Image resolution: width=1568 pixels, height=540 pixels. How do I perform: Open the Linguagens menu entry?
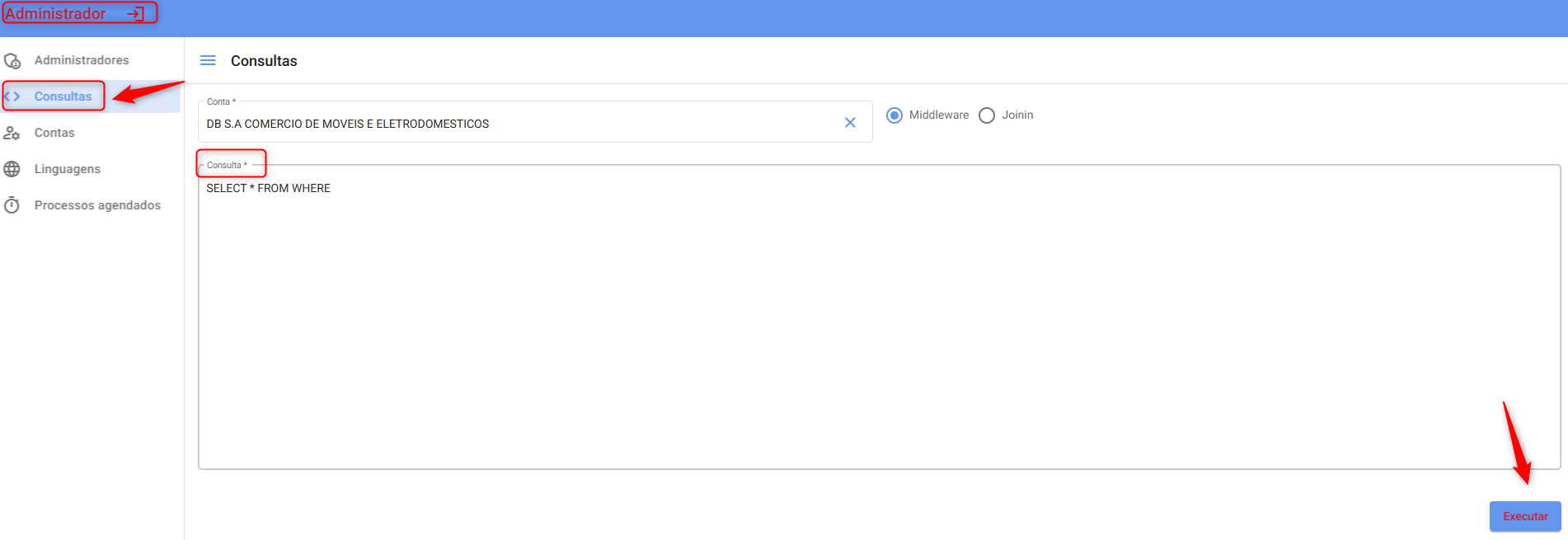point(68,169)
